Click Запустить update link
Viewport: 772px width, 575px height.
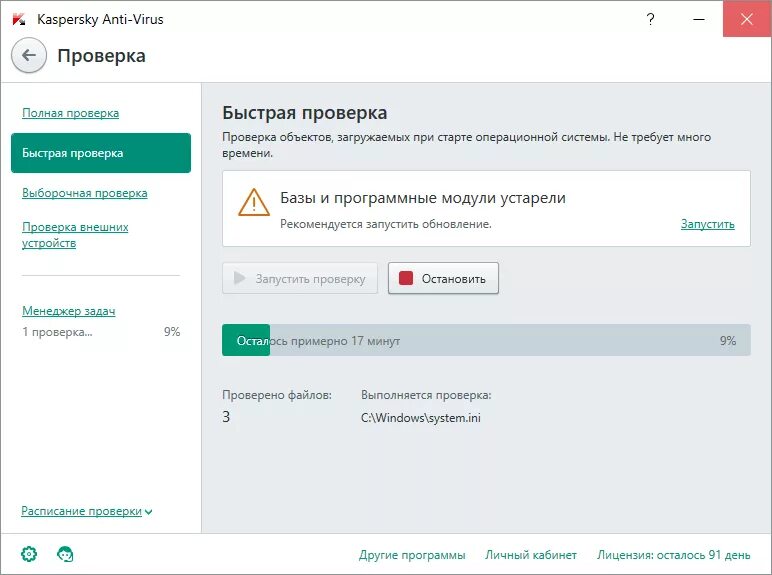(x=708, y=224)
